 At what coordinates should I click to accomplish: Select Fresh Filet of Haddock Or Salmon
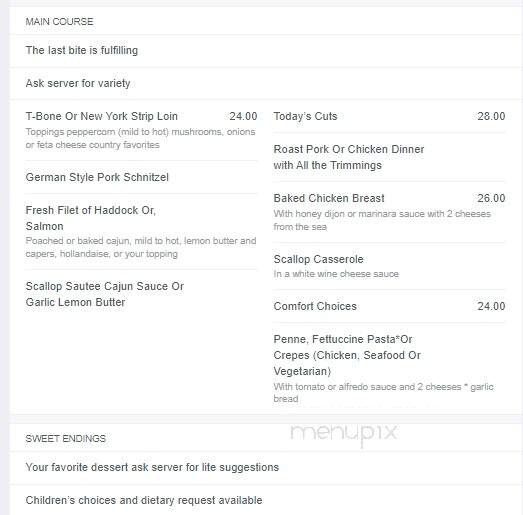[91, 218]
